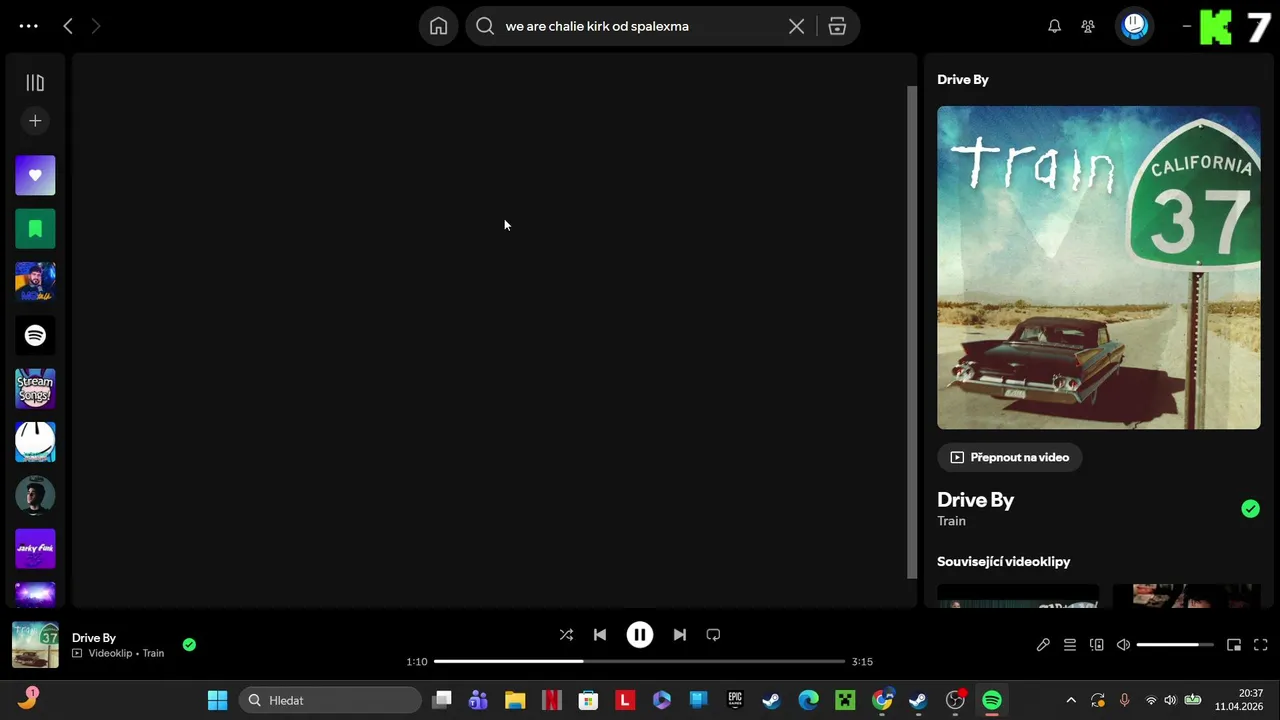Toggle saved checkmark in playback bar
The width and height of the screenshot is (1280, 720).
coord(189,645)
